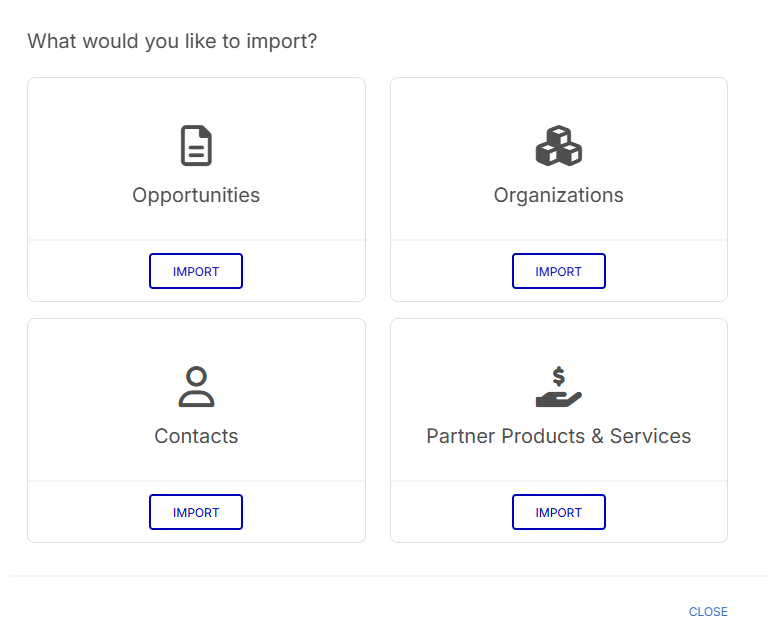
Task: Click the dollar sign above the hand
Action: point(558,376)
